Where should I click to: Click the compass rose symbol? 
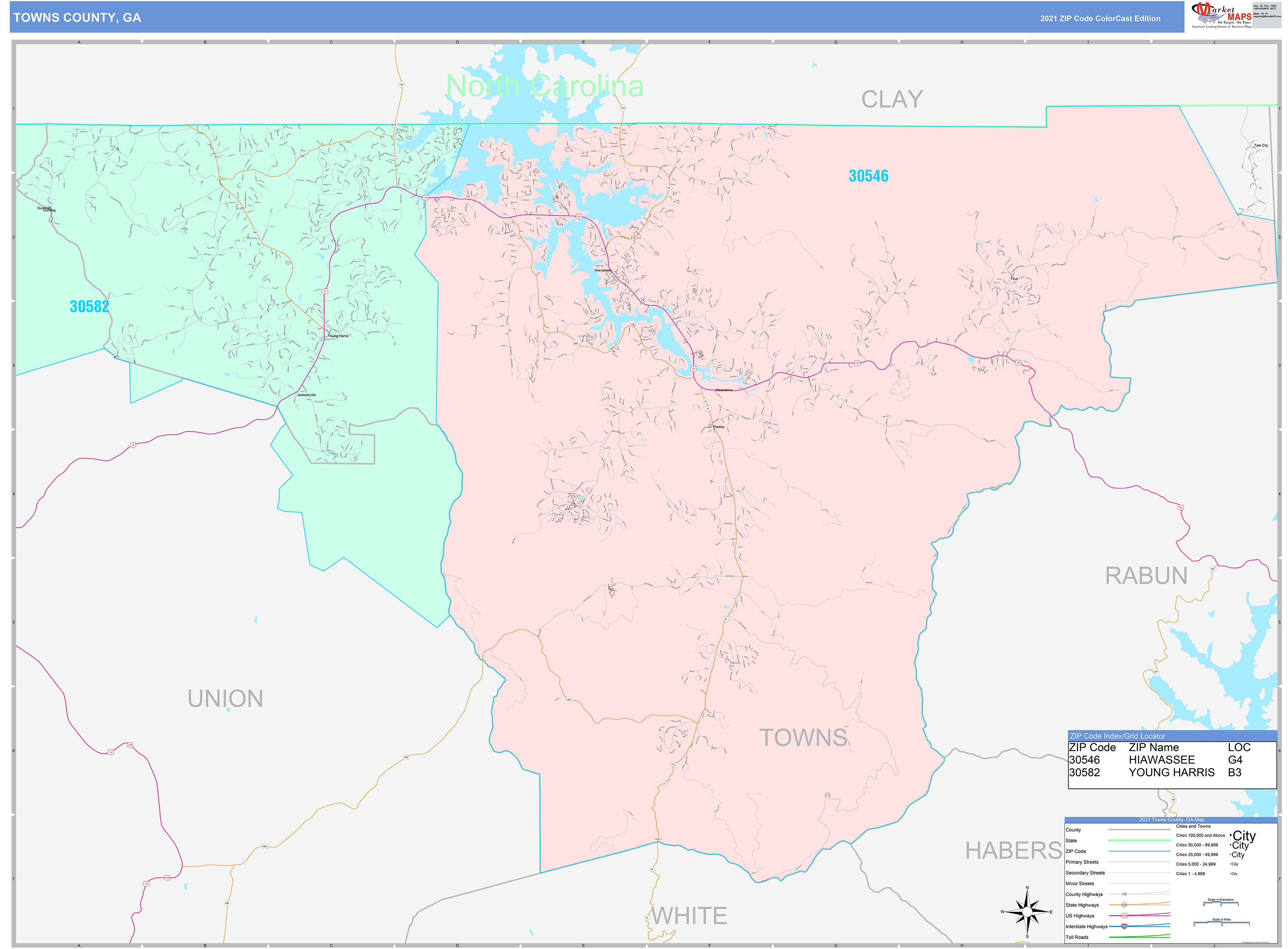pos(1027,912)
